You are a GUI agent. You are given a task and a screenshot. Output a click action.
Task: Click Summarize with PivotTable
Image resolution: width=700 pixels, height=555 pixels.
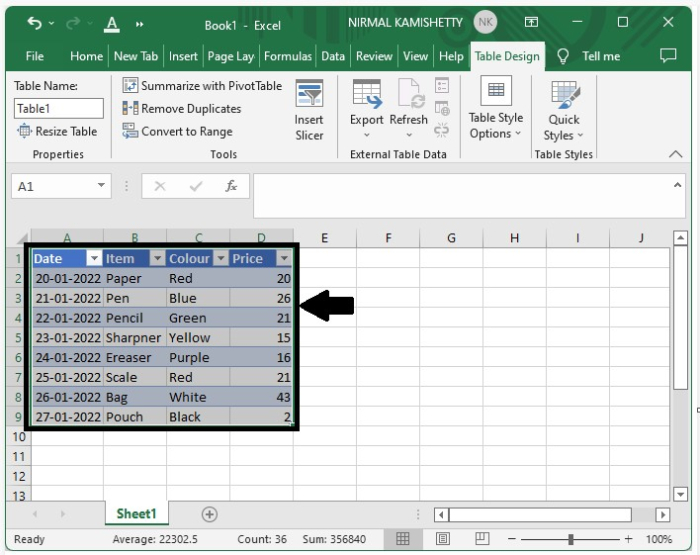202,85
